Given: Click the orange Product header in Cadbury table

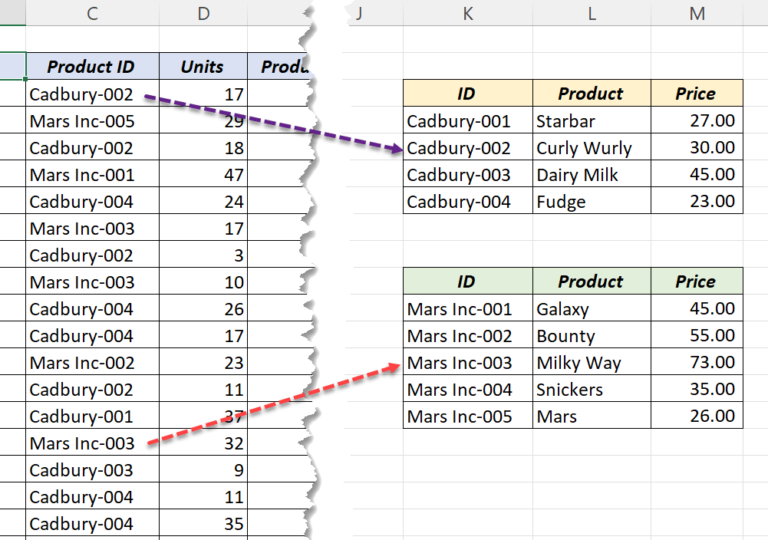Looking at the screenshot, I should point(591,94).
